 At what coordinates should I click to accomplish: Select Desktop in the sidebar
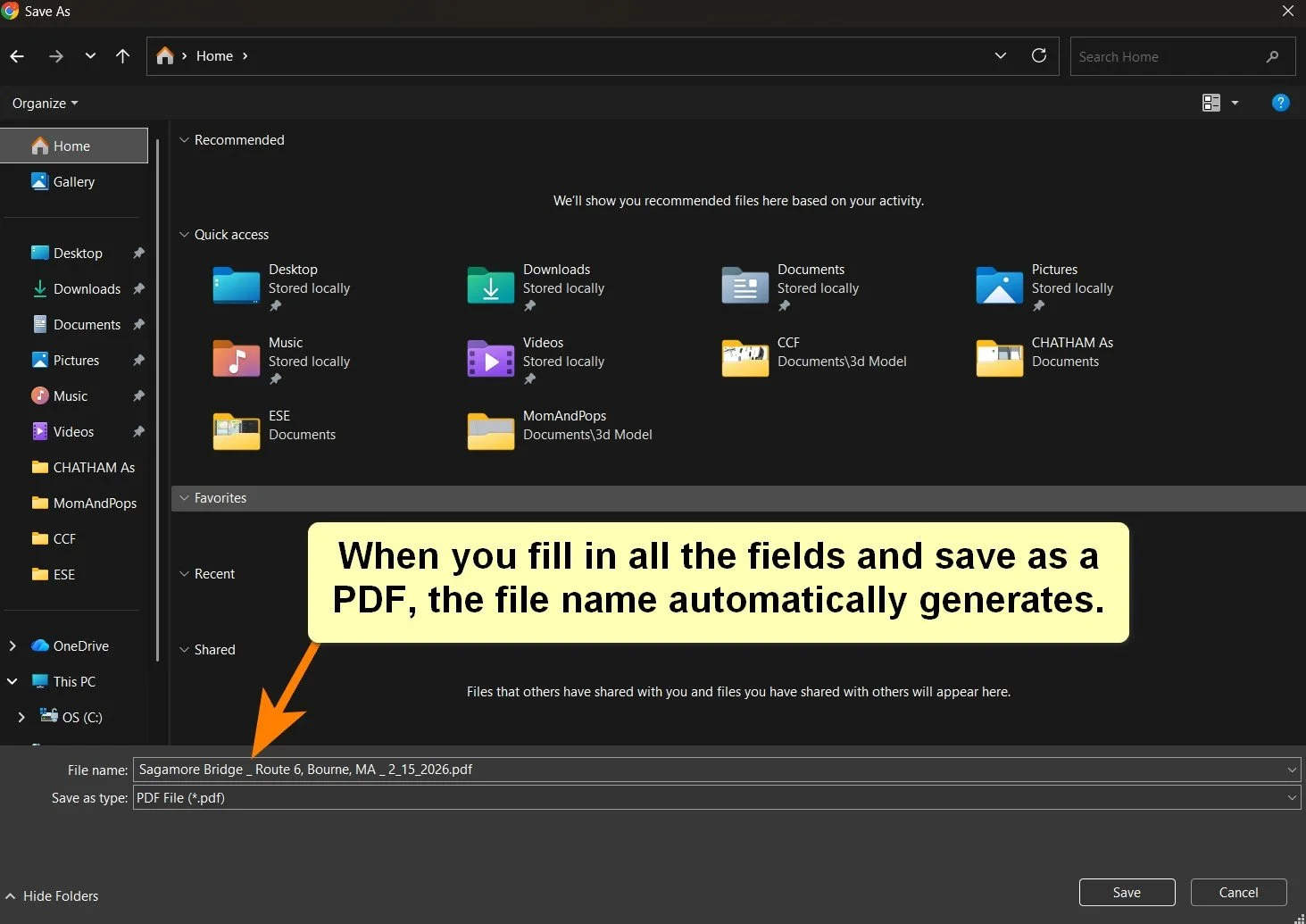coord(78,253)
